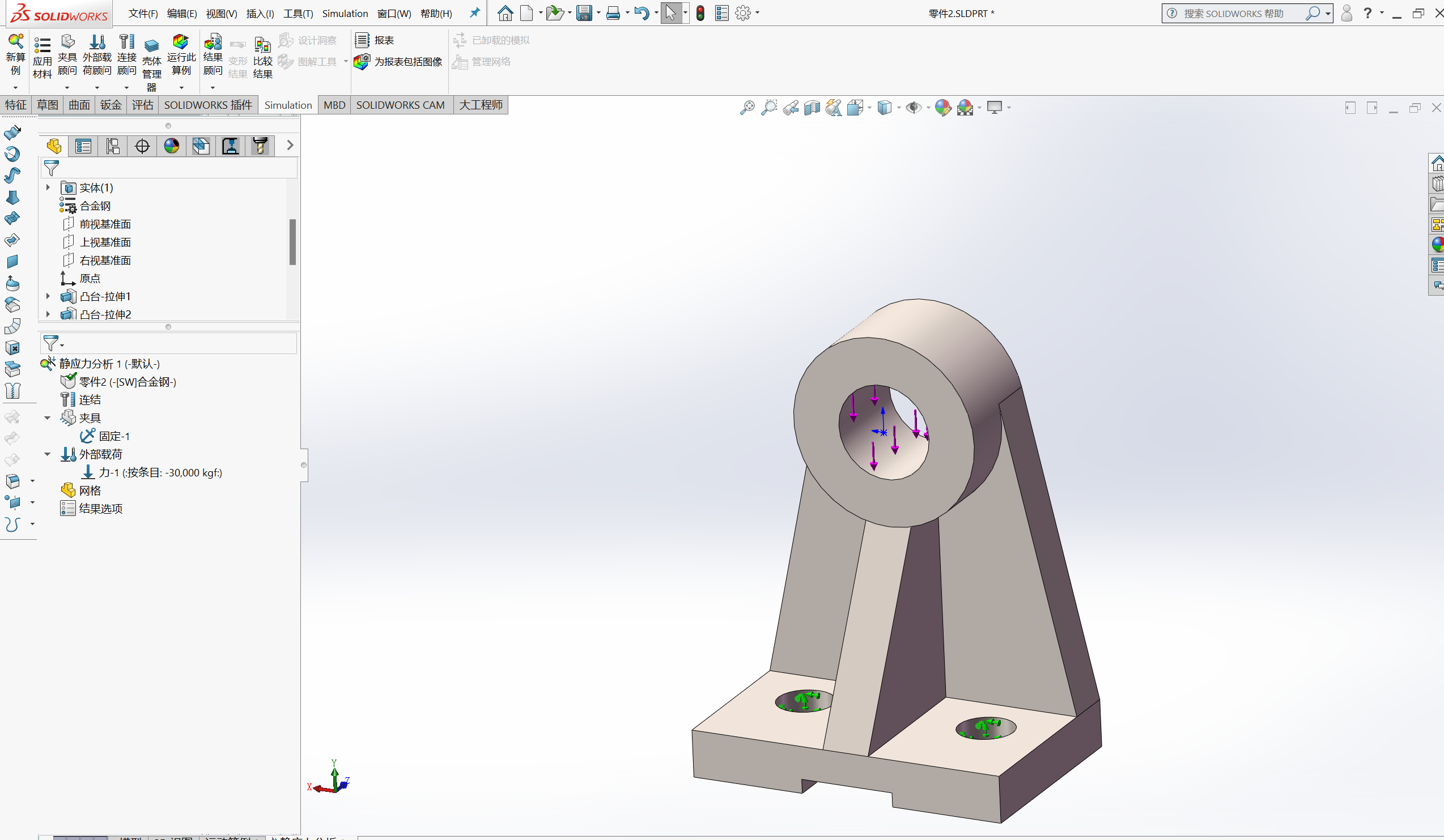Open the 文件(F) menu
1444x840 pixels.
pyautogui.click(x=143, y=13)
